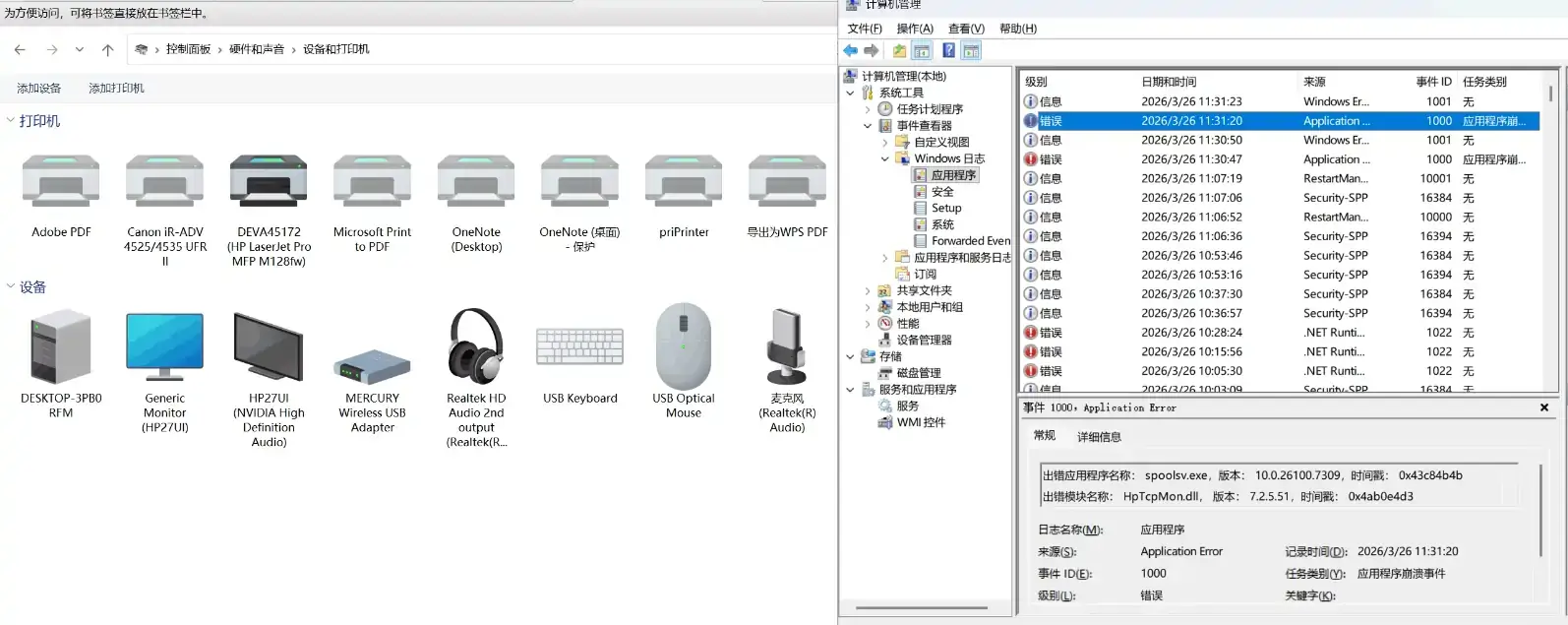Click the help question-mark toolbar icon
This screenshot has height=625, width=1568.
[948, 51]
